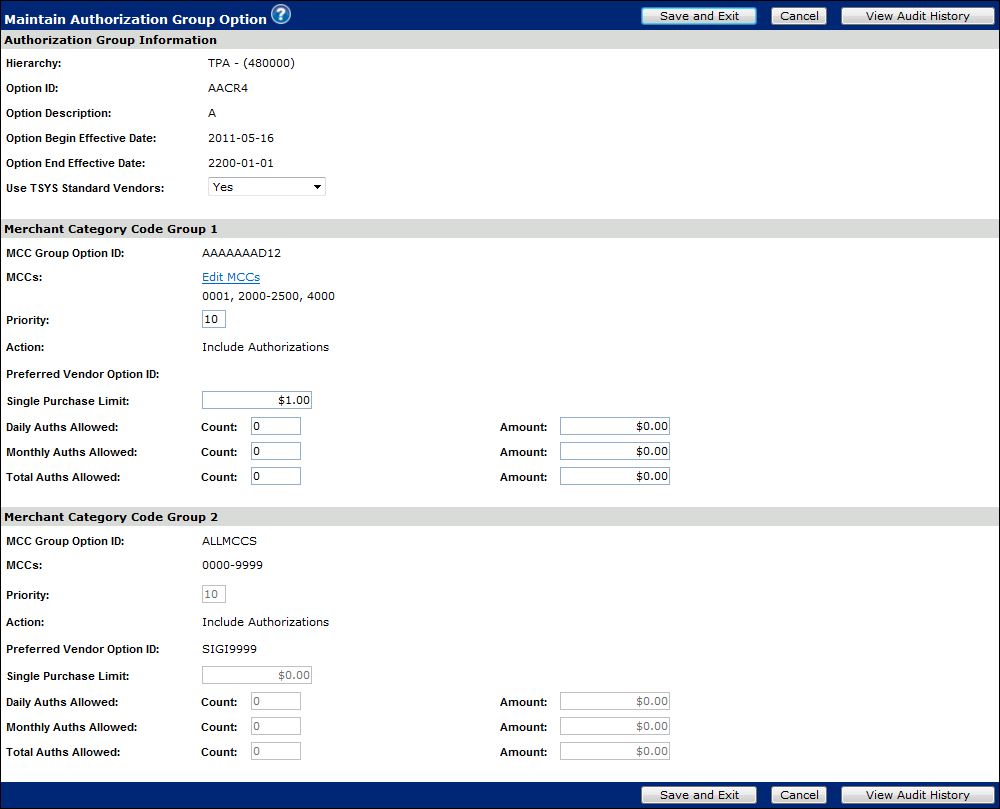1000x809 pixels.
Task: Open the Use TSYS Standard Vendors dropdown
Action: click(266, 187)
